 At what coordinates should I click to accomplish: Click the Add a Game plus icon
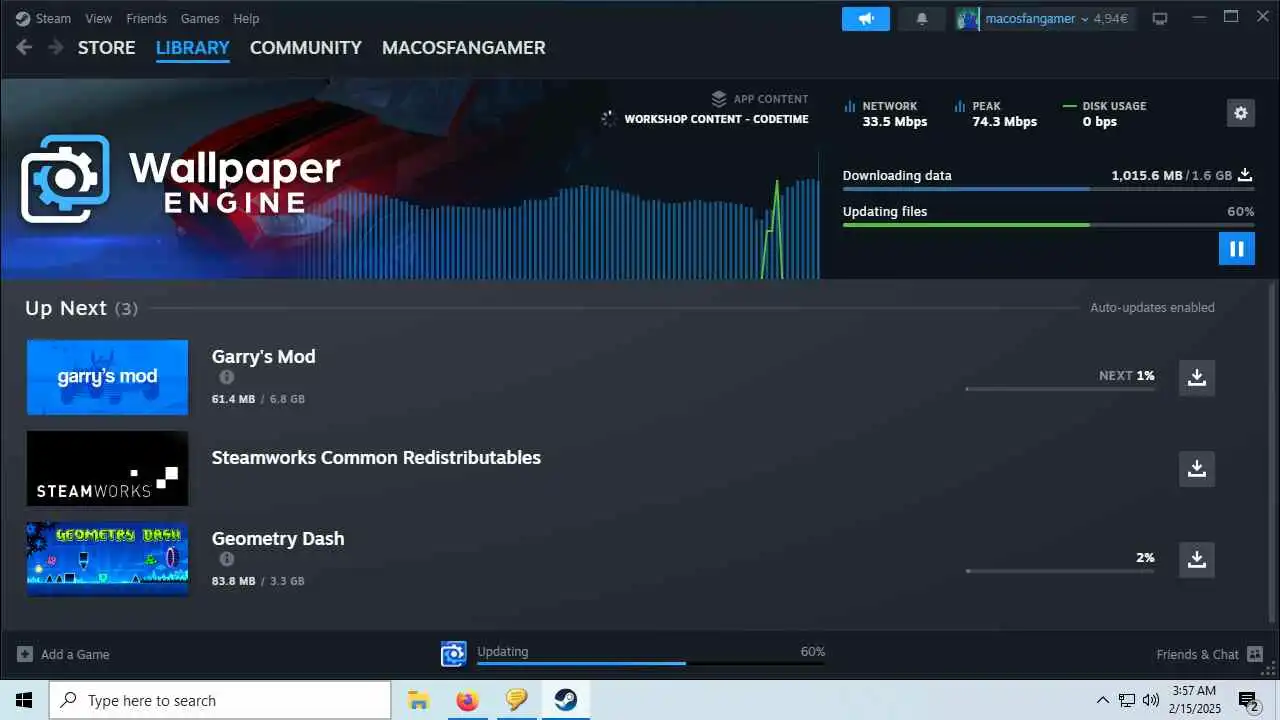[25, 654]
